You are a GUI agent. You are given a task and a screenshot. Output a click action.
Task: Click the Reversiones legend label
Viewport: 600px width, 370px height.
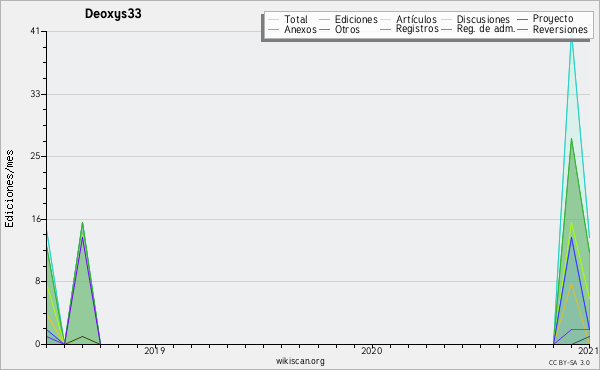point(560,29)
